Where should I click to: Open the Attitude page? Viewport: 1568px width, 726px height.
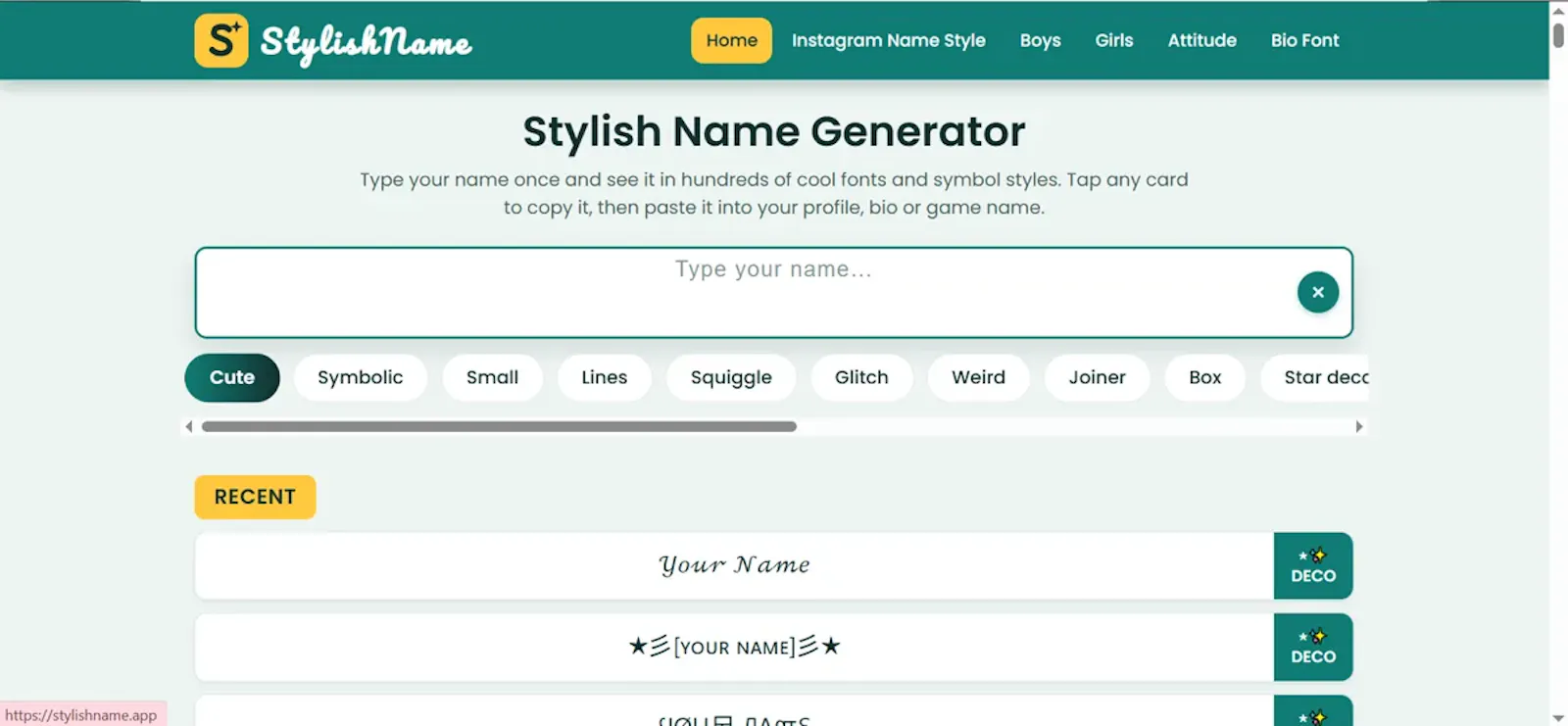(1201, 40)
